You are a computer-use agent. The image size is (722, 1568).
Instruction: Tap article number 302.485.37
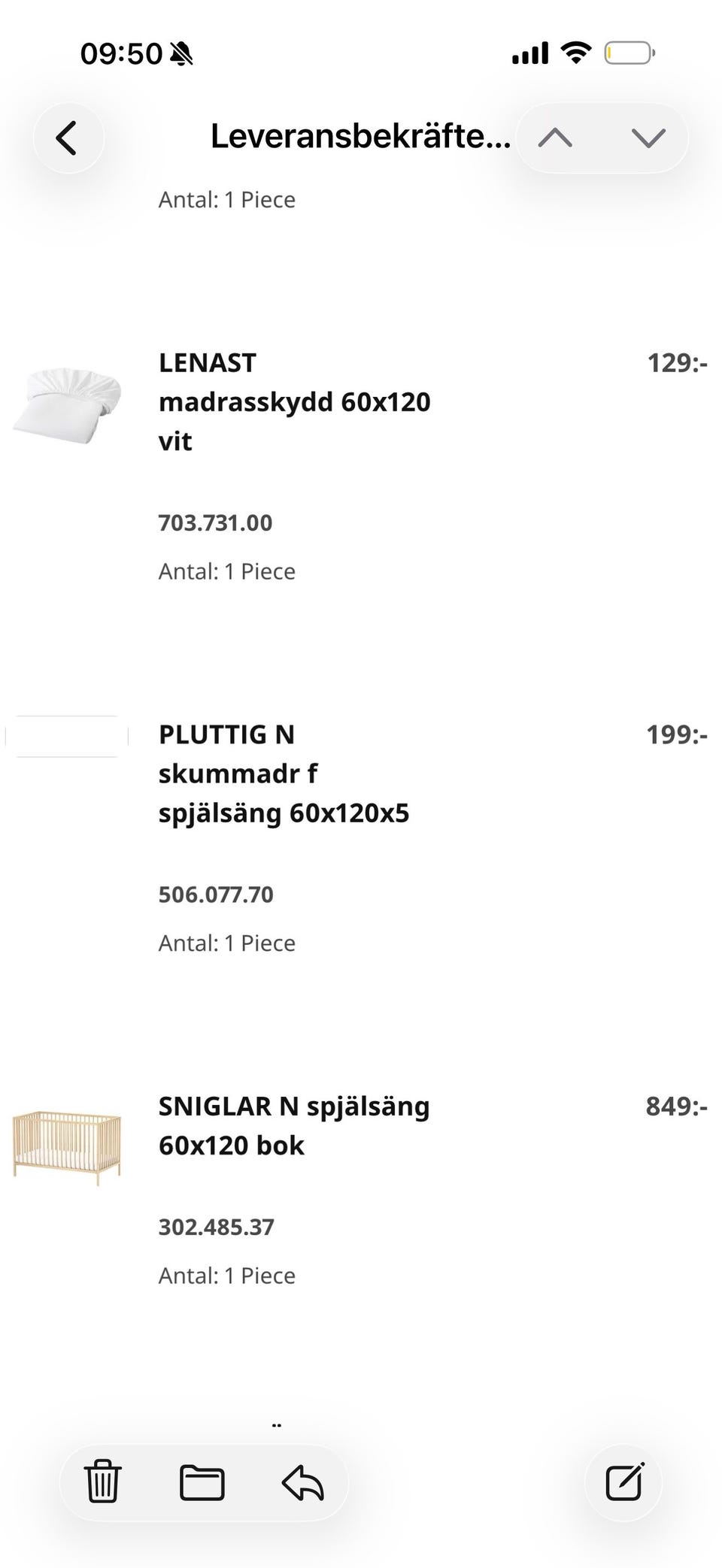(x=216, y=1227)
